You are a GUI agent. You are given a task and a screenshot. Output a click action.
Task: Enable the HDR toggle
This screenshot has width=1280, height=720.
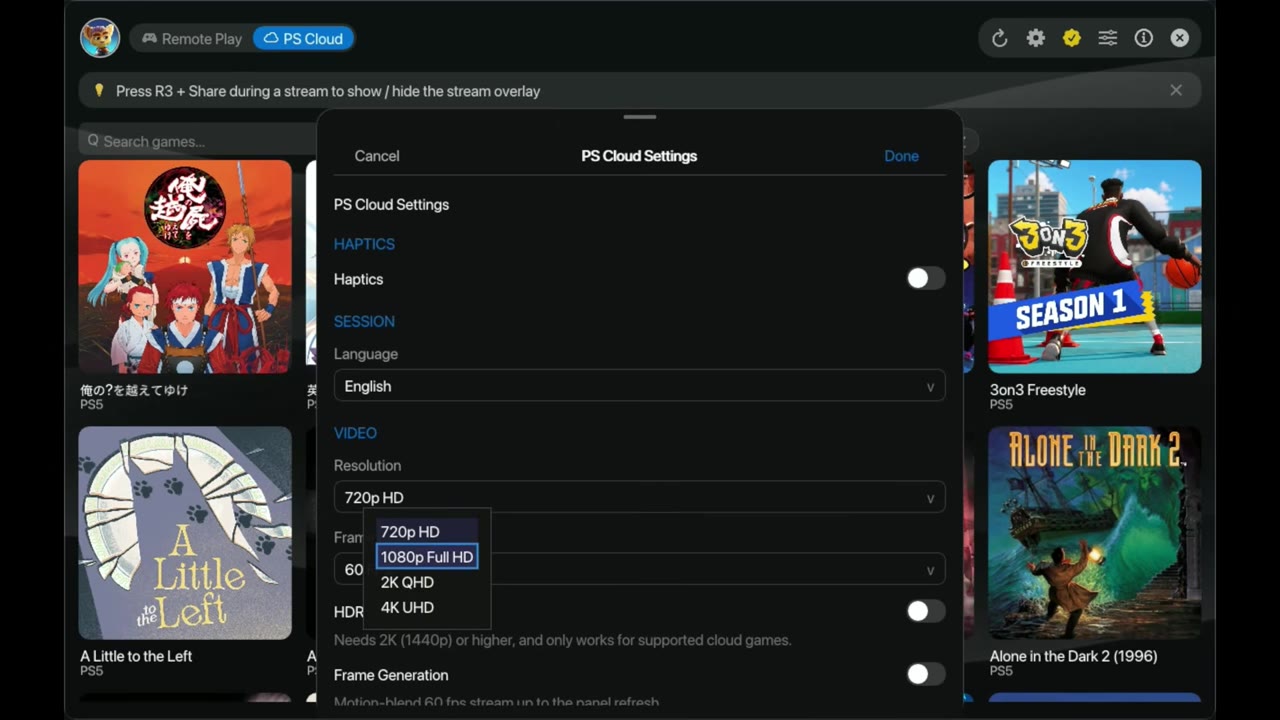click(925, 611)
